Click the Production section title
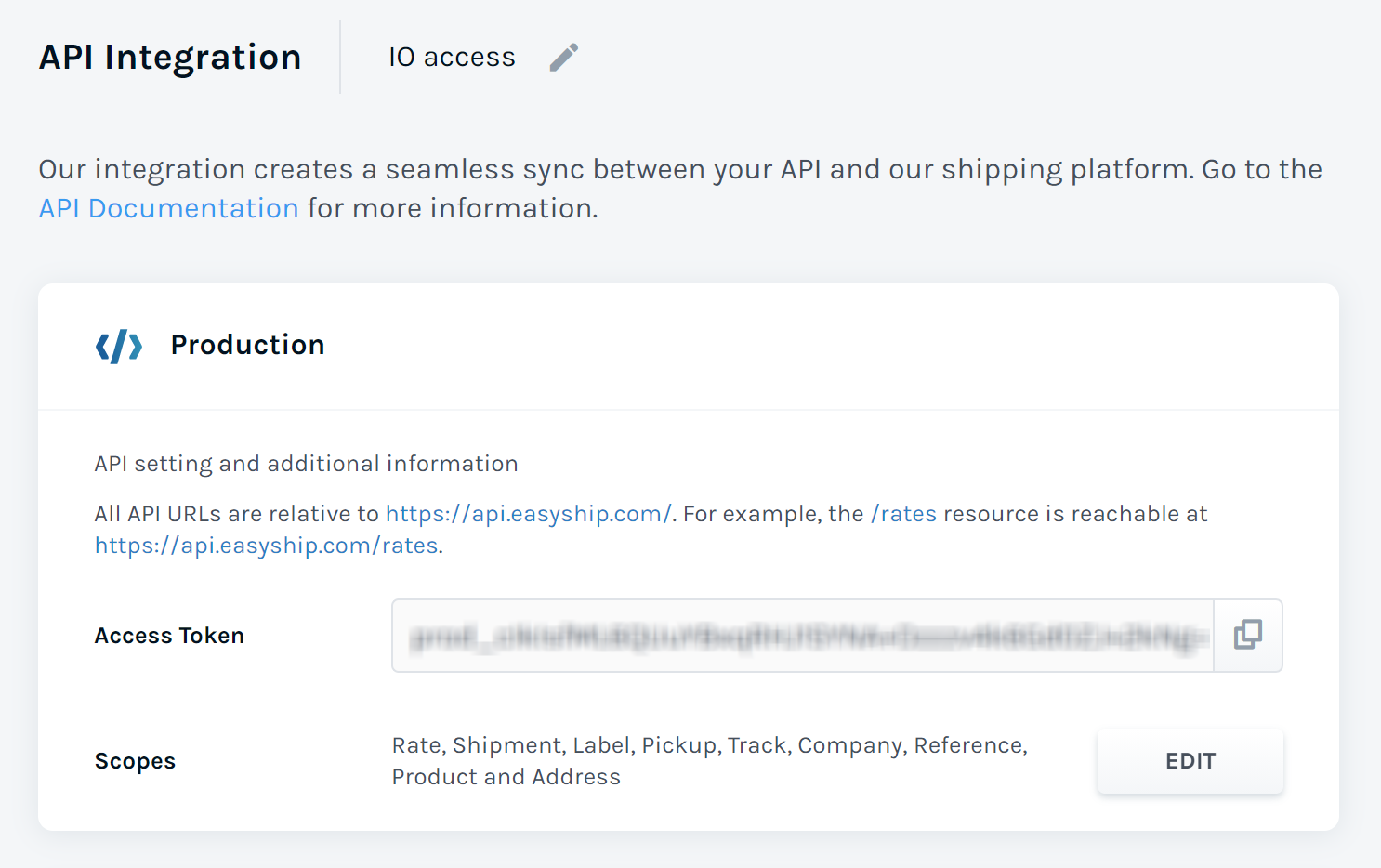The width and height of the screenshot is (1381, 868). 248,345
